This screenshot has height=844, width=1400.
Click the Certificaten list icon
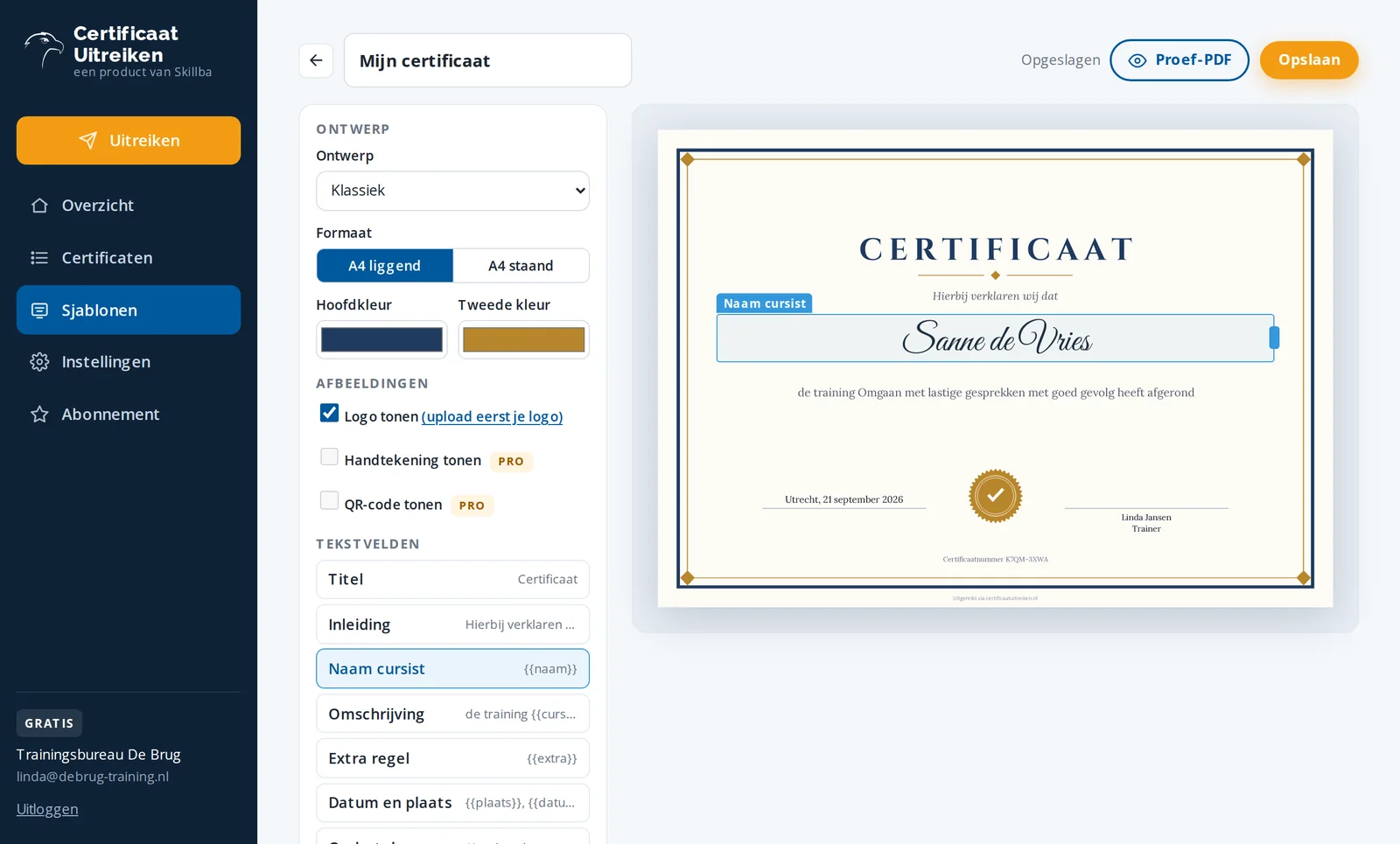pos(39,257)
